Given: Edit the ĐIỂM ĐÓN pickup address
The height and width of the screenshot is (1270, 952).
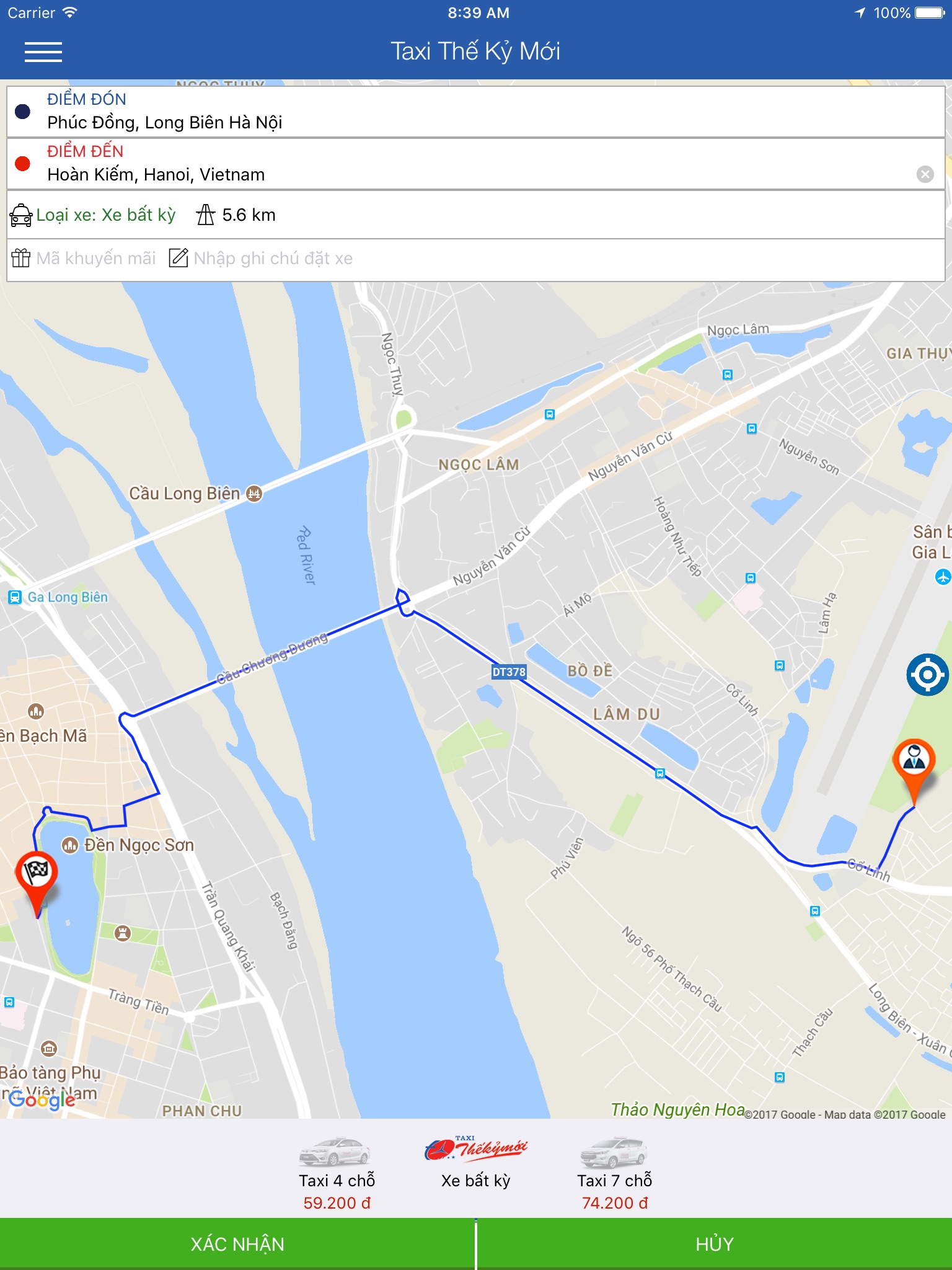Looking at the screenshot, I should tap(475, 112).
